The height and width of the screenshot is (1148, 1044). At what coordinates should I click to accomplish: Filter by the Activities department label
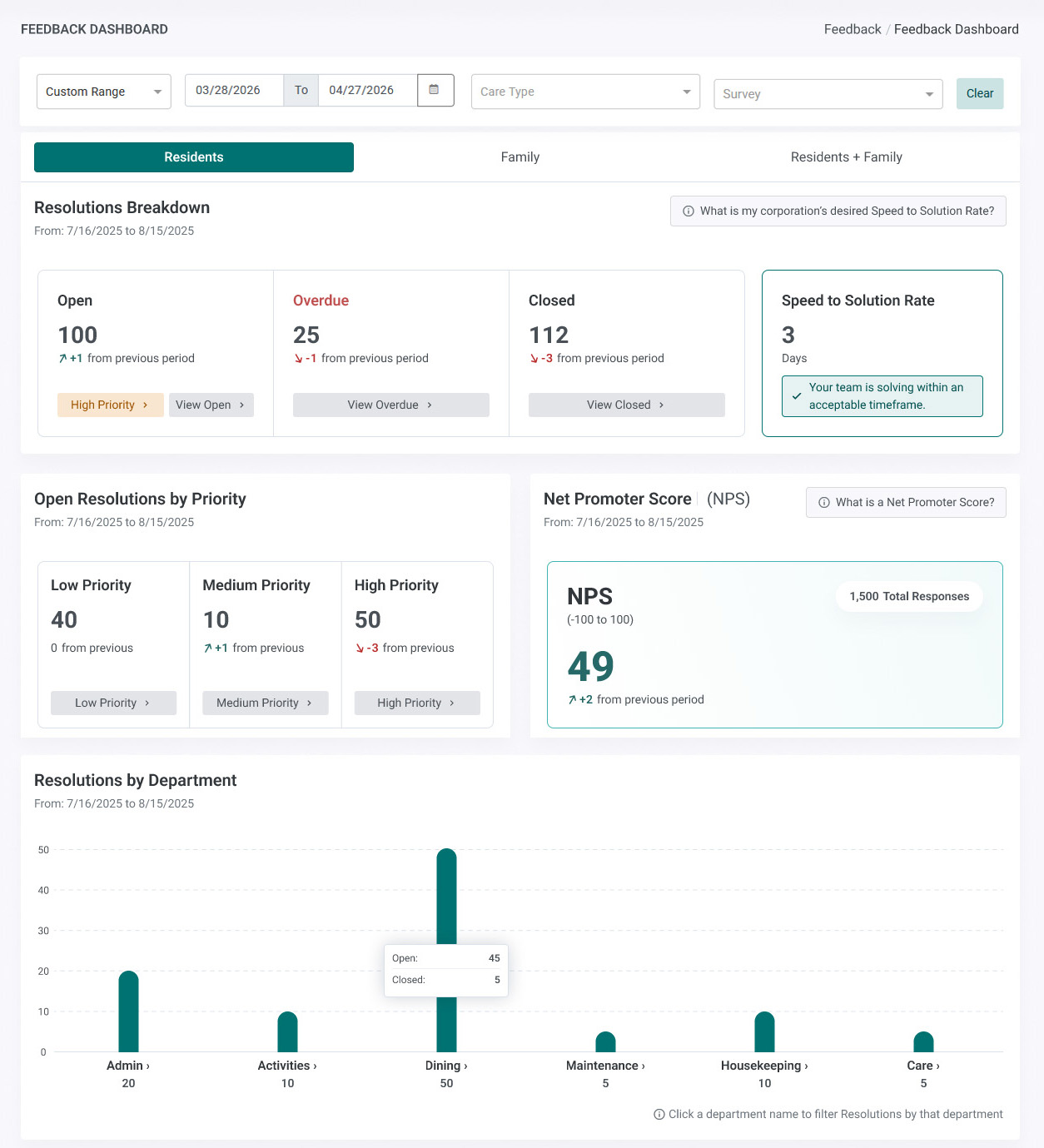[287, 1066]
